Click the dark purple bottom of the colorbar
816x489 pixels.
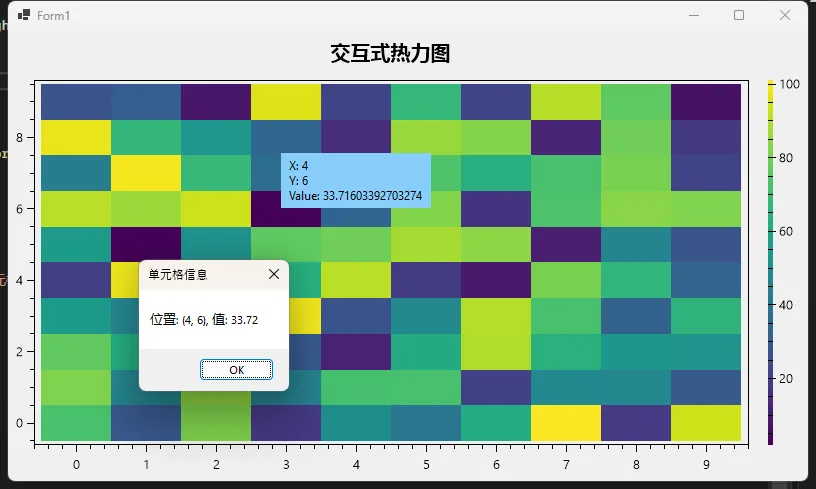coord(770,438)
